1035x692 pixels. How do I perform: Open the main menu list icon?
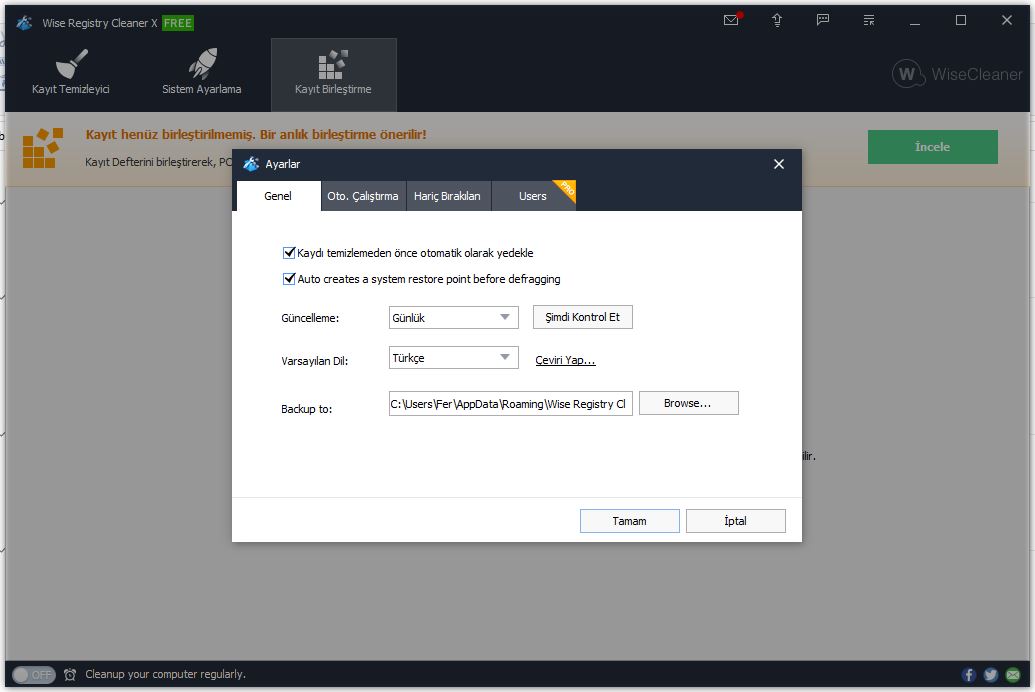click(869, 20)
